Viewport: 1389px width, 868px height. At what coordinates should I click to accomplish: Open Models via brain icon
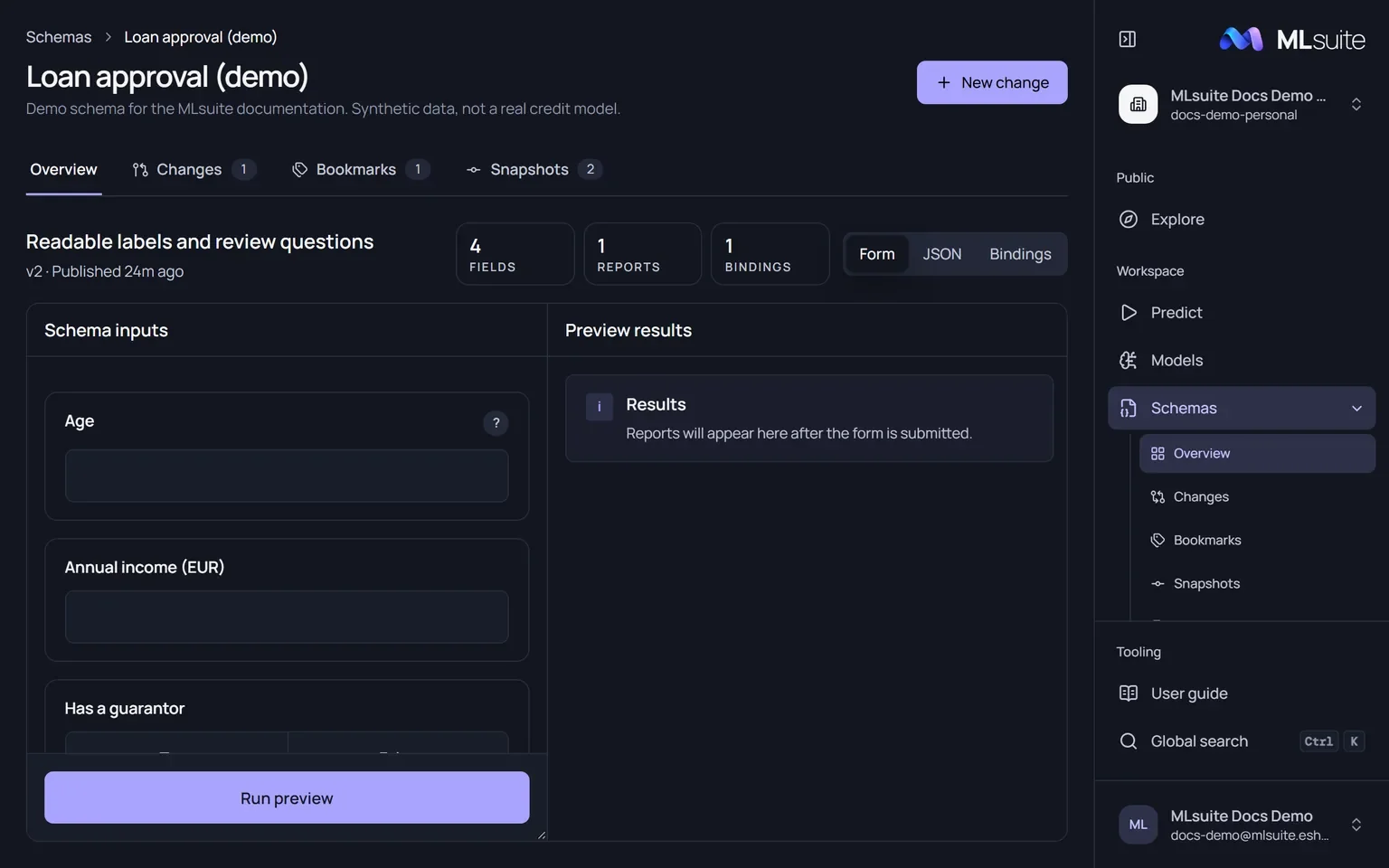tap(1129, 360)
